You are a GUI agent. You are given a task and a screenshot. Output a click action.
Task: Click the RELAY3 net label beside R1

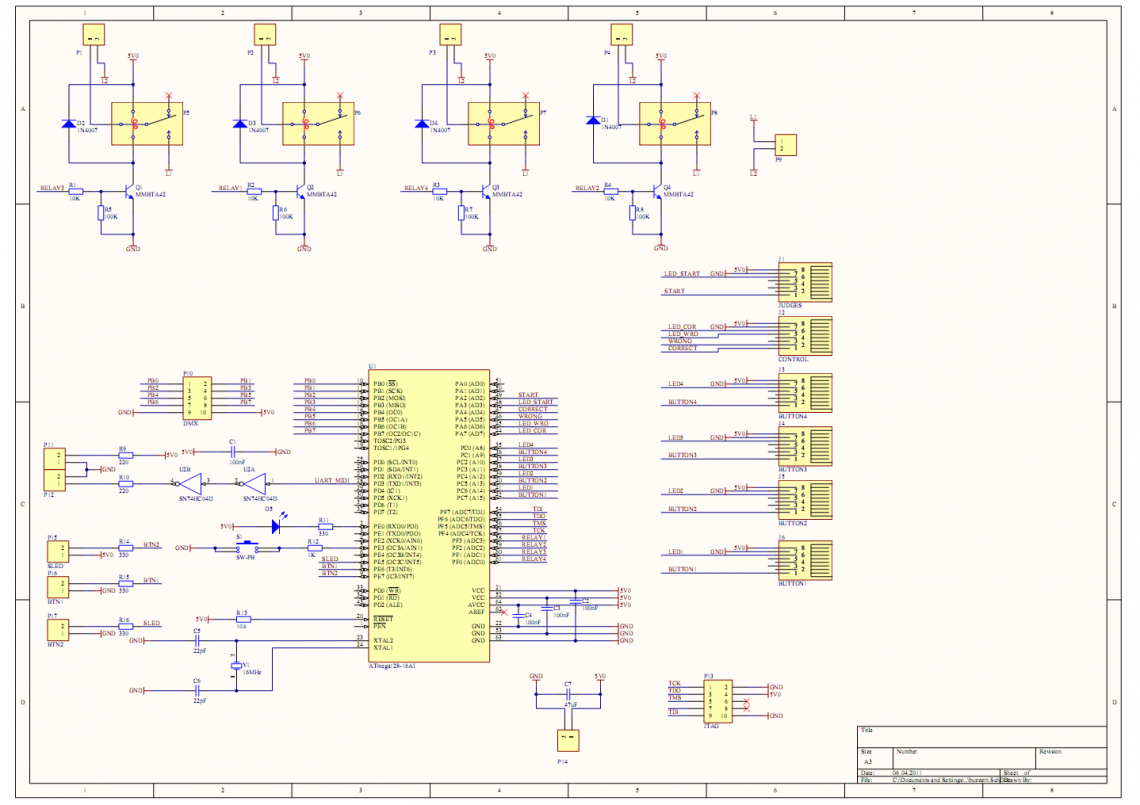(52, 188)
